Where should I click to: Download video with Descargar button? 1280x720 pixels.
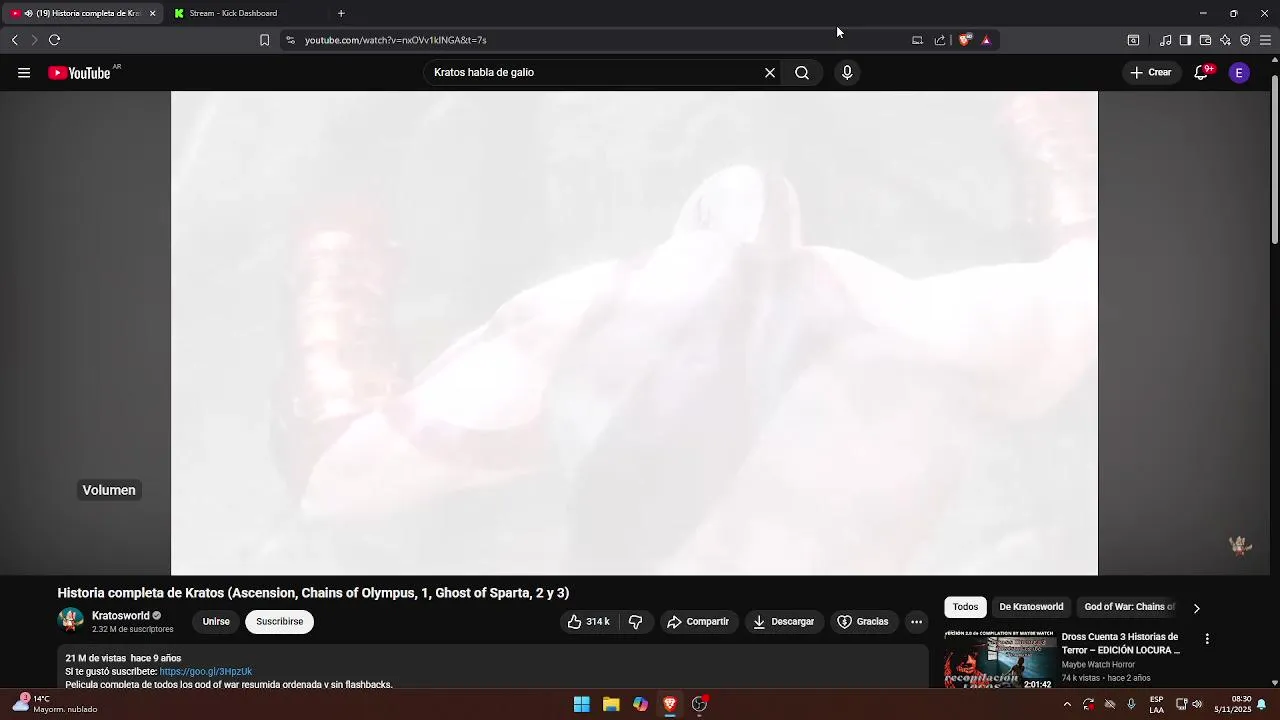(784, 621)
